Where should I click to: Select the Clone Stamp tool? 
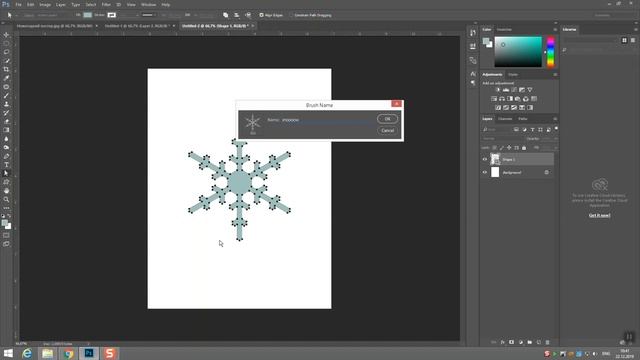(x=6, y=104)
